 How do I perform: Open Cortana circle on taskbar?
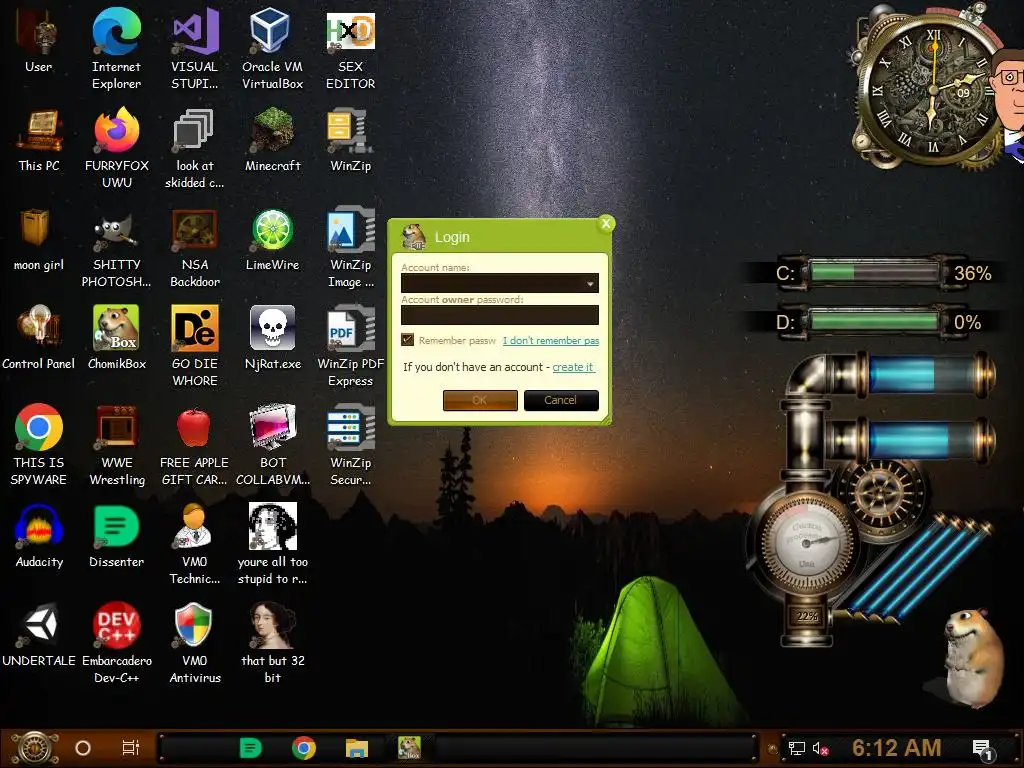tap(83, 748)
